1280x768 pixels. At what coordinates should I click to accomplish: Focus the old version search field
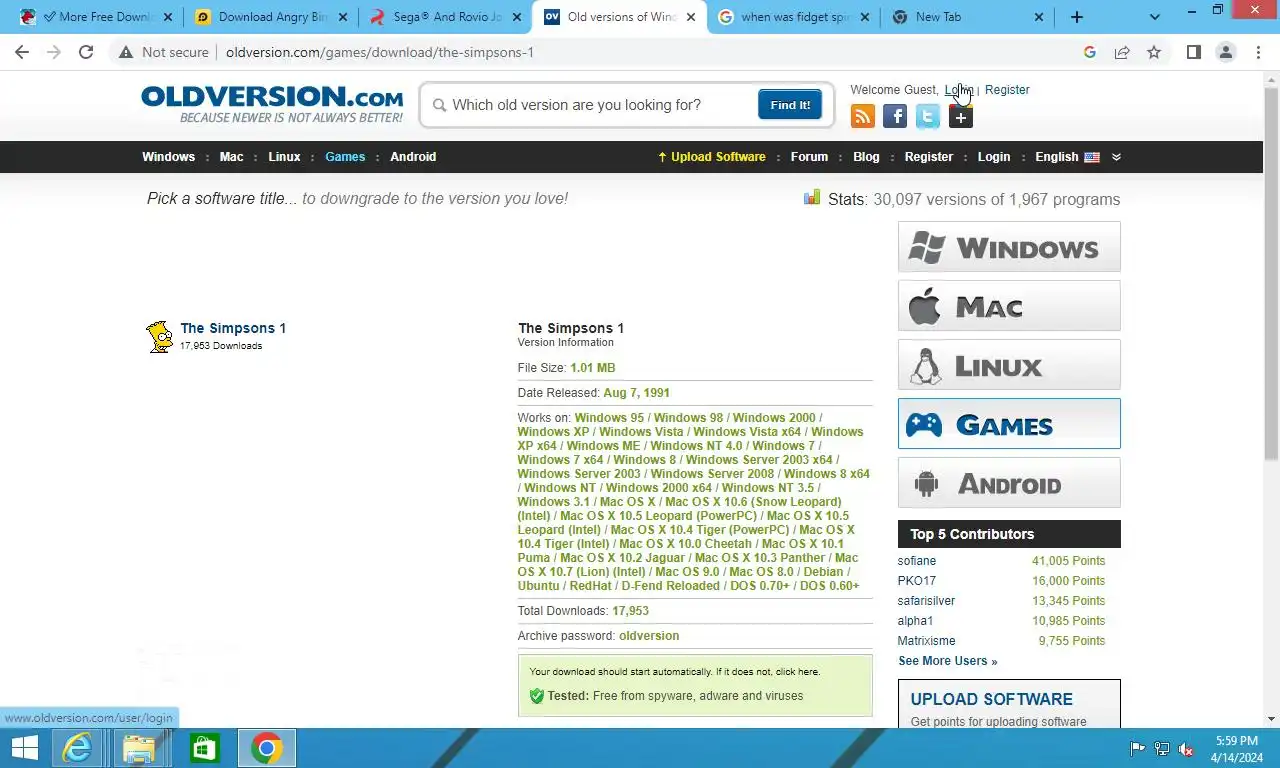tap(600, 105)
